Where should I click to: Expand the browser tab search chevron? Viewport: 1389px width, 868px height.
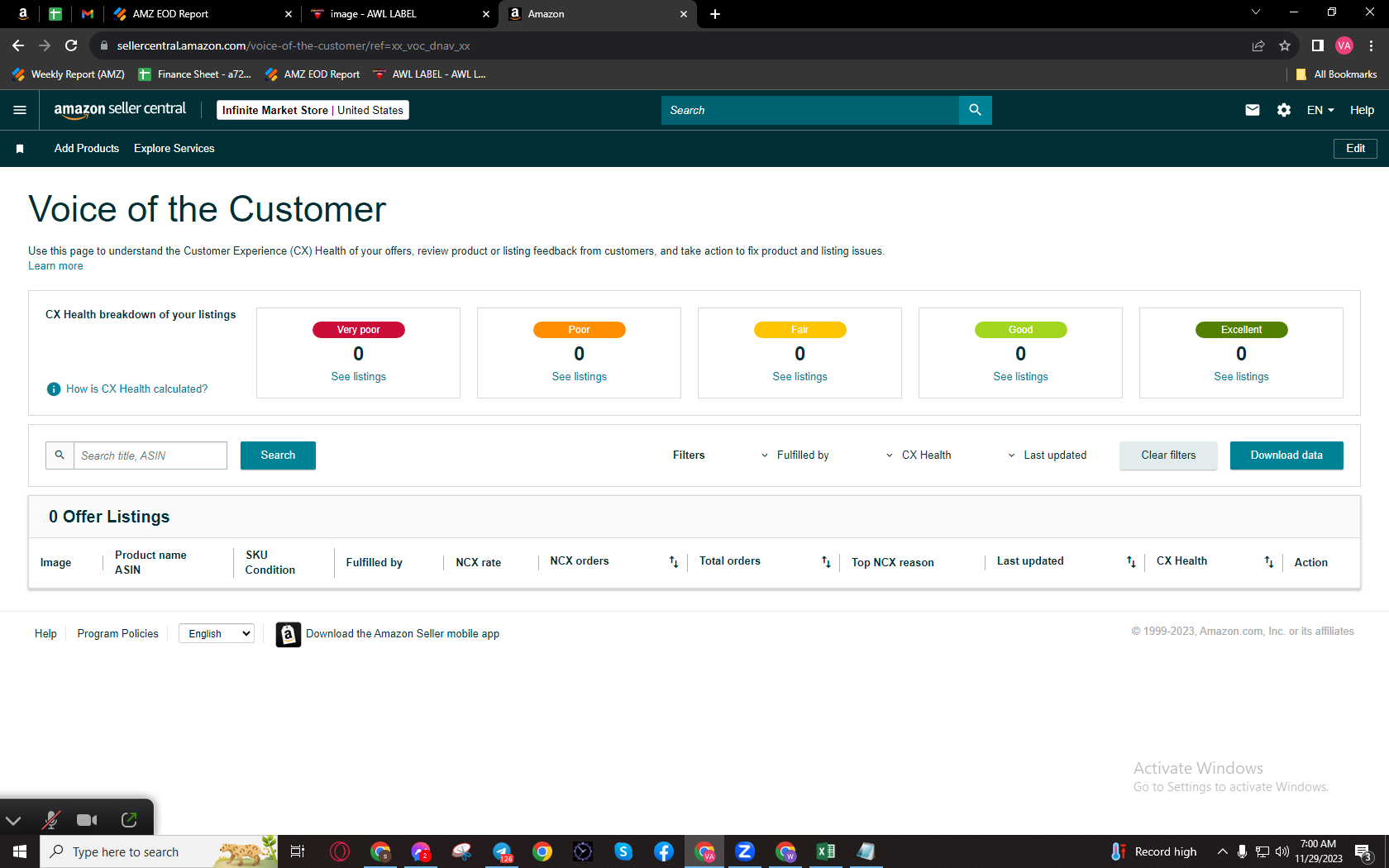[1256, 12]
